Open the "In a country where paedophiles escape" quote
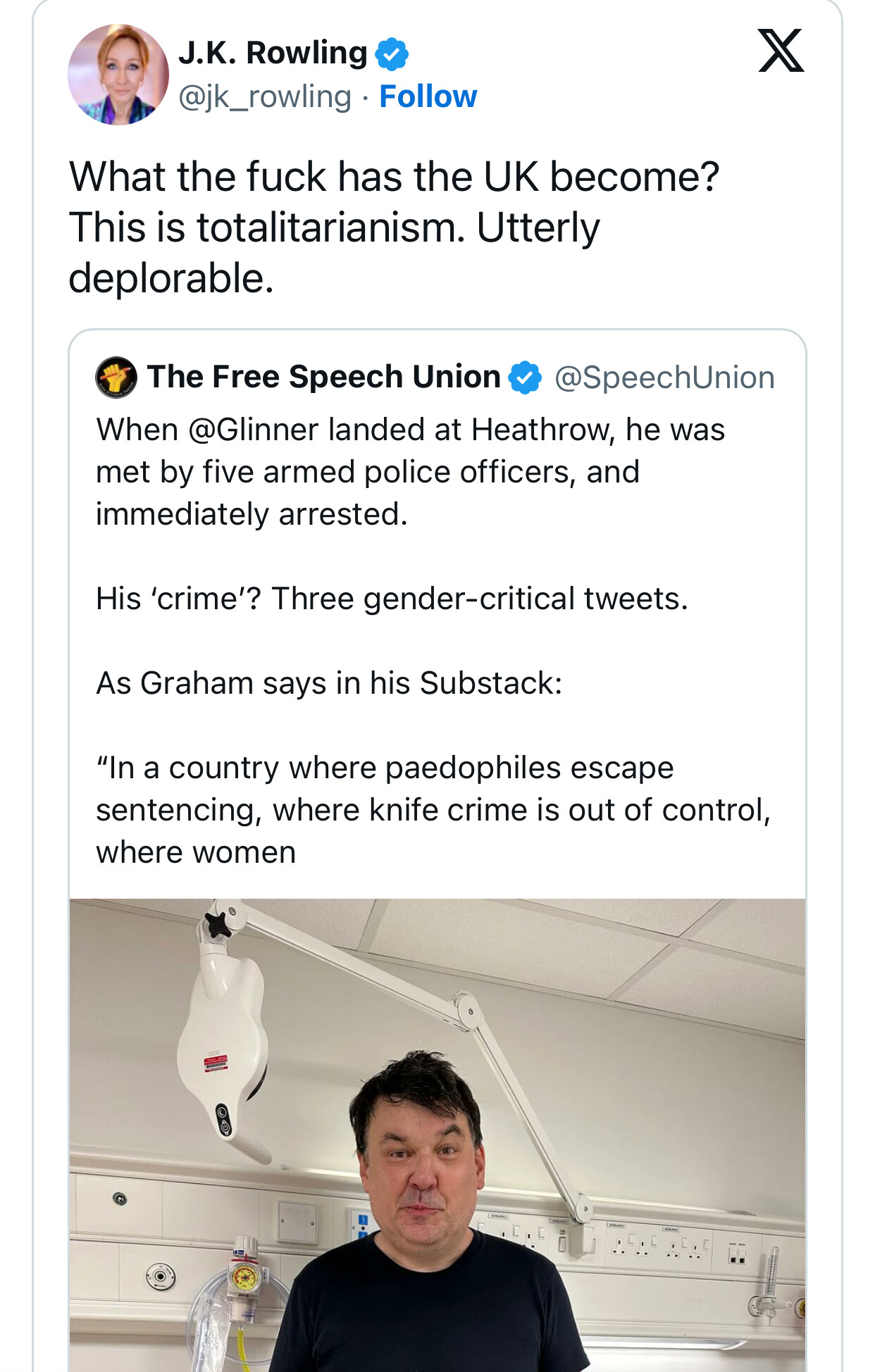 pyautogui.click(x=385, y=768)
